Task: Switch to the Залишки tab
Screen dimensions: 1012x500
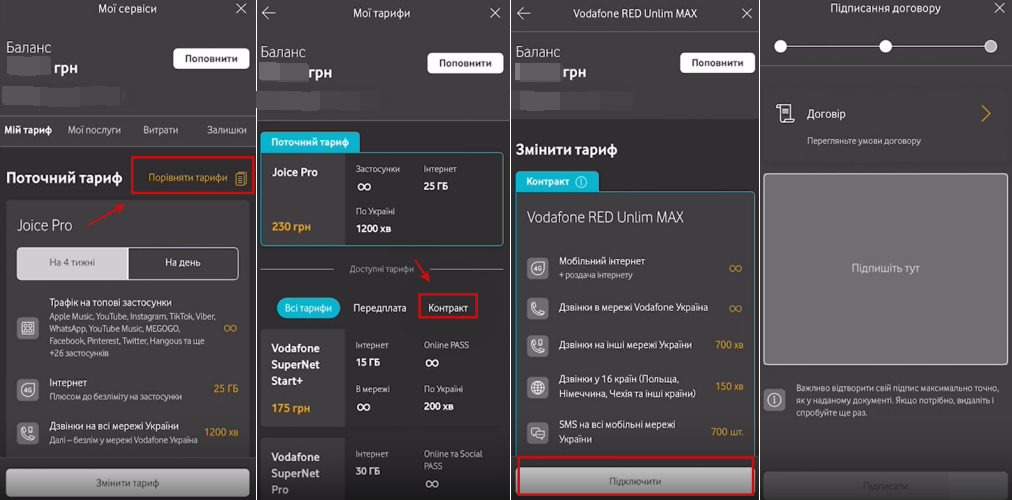Action: pyautogui.click(x=227, y=130)
